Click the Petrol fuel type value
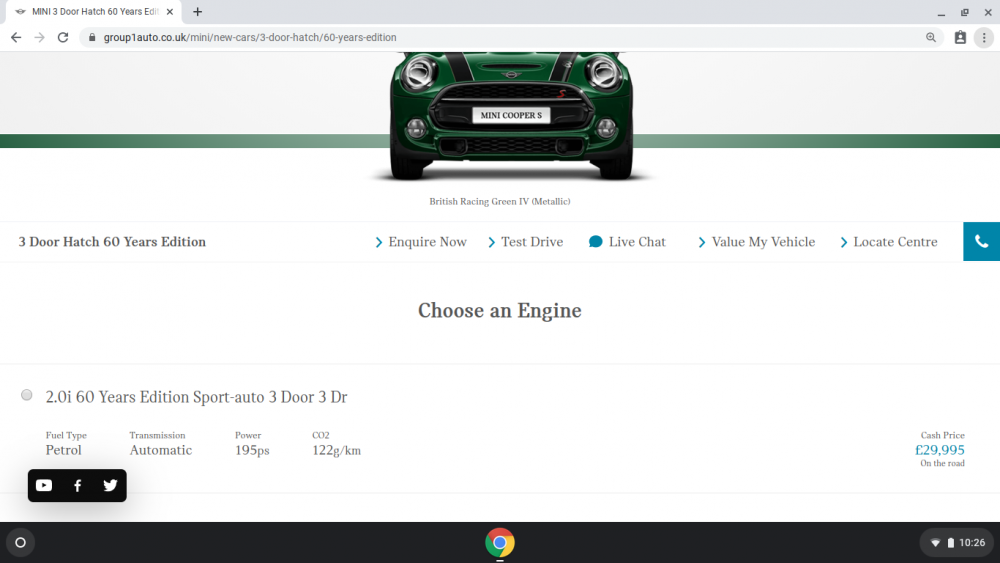Screen dimensions: 1000x563 [x=63, y=450]
